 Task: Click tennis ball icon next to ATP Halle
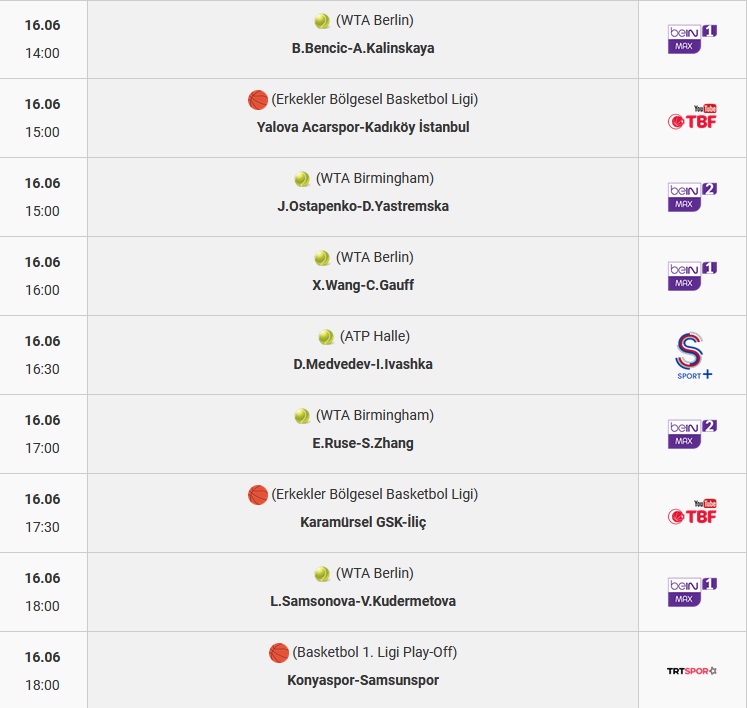pos(326,337)
